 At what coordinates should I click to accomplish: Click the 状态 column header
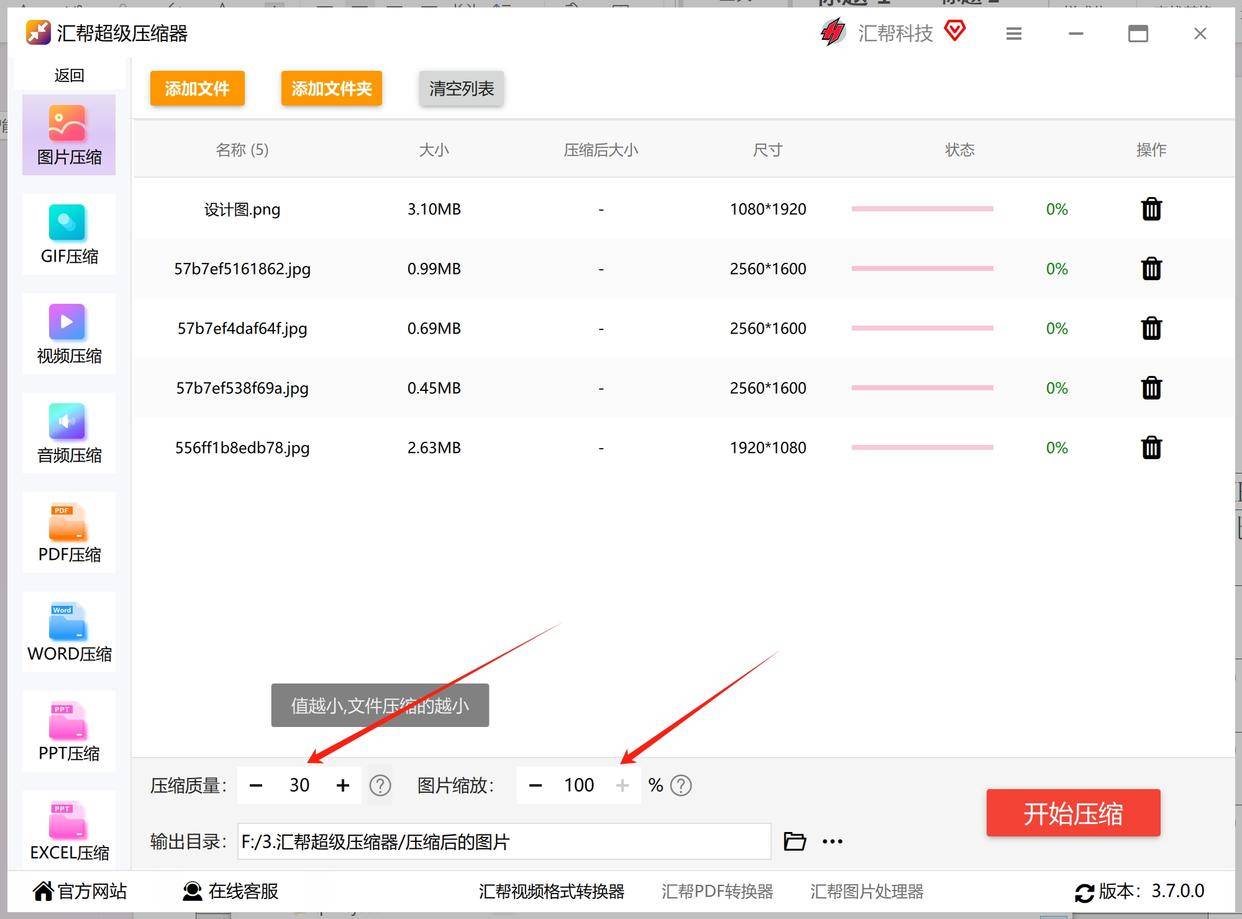pos(960,149)
